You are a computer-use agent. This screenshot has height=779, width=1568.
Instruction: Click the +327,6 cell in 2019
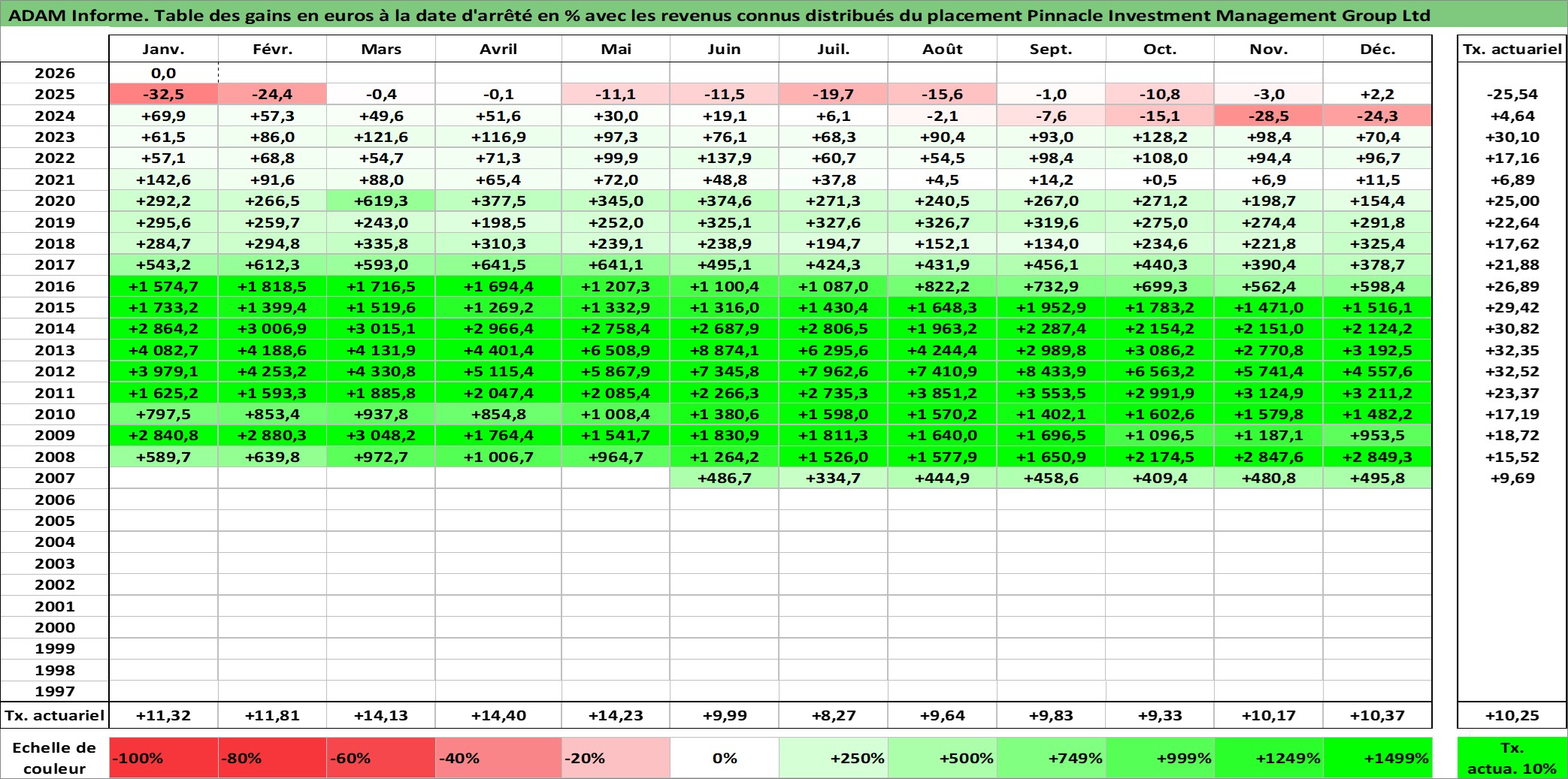click(x=833, y=222)
